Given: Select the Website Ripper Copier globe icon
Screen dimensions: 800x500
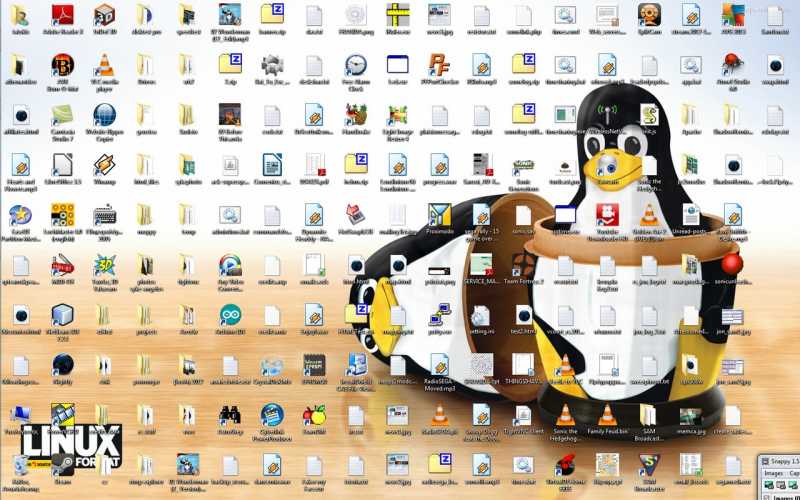Looking at the screenshot, I should point(104,115).
